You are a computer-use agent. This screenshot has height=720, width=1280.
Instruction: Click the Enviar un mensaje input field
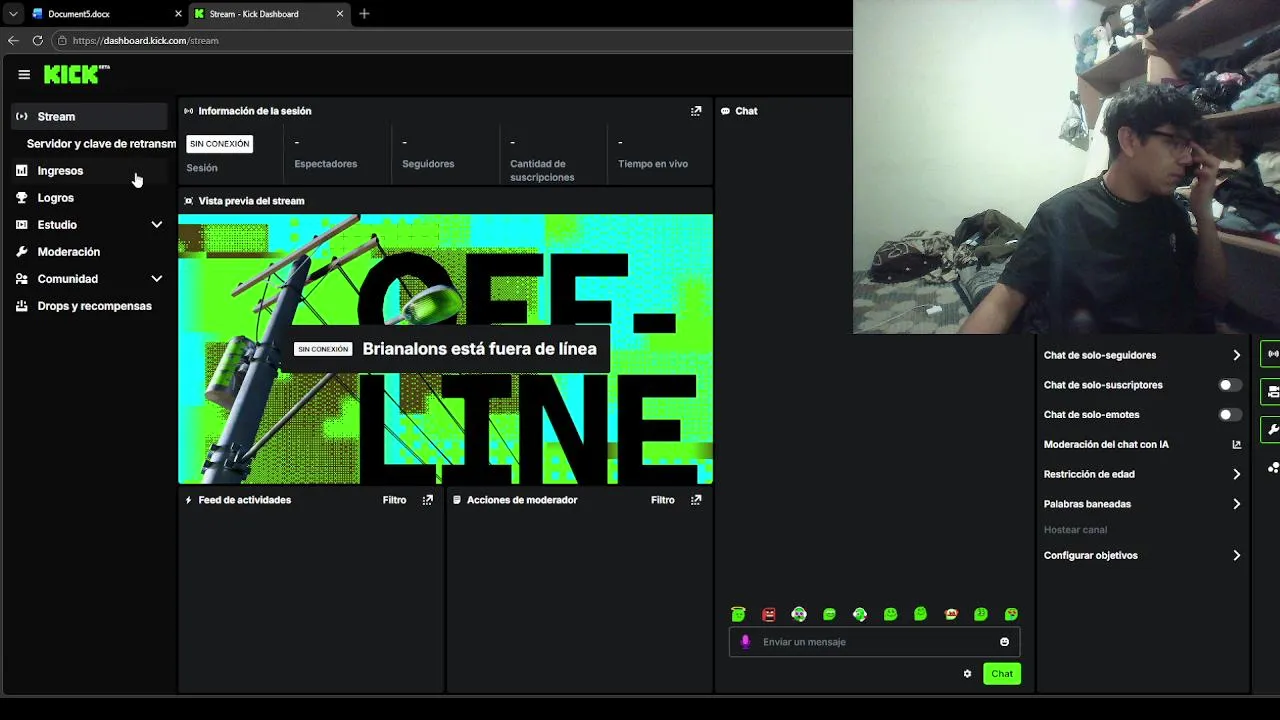point(874,642)
